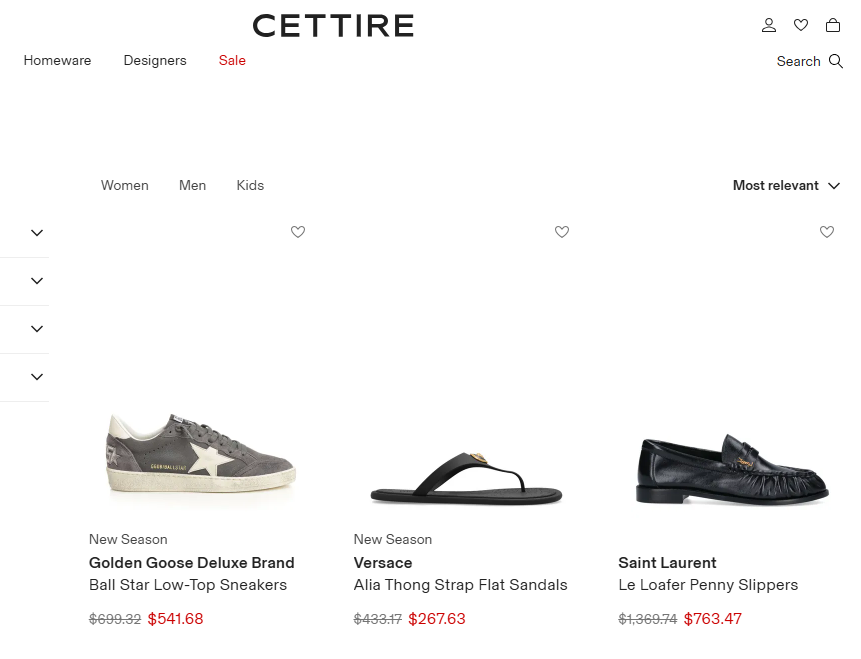The height and width of the screenshot is (659, 861).
Task: Favorite the Golden Goose sneakers heart
Action: pyautogui.click(x=298, y=232)
